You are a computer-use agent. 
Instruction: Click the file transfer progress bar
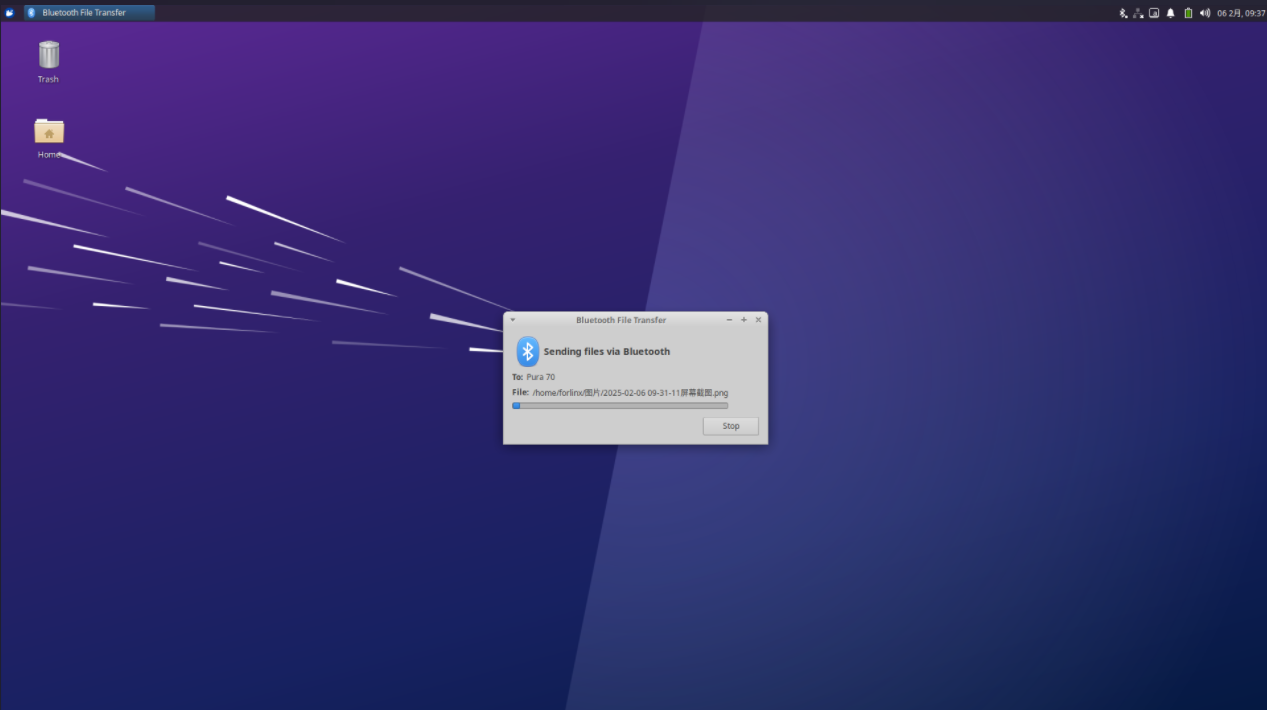(620, 406)
